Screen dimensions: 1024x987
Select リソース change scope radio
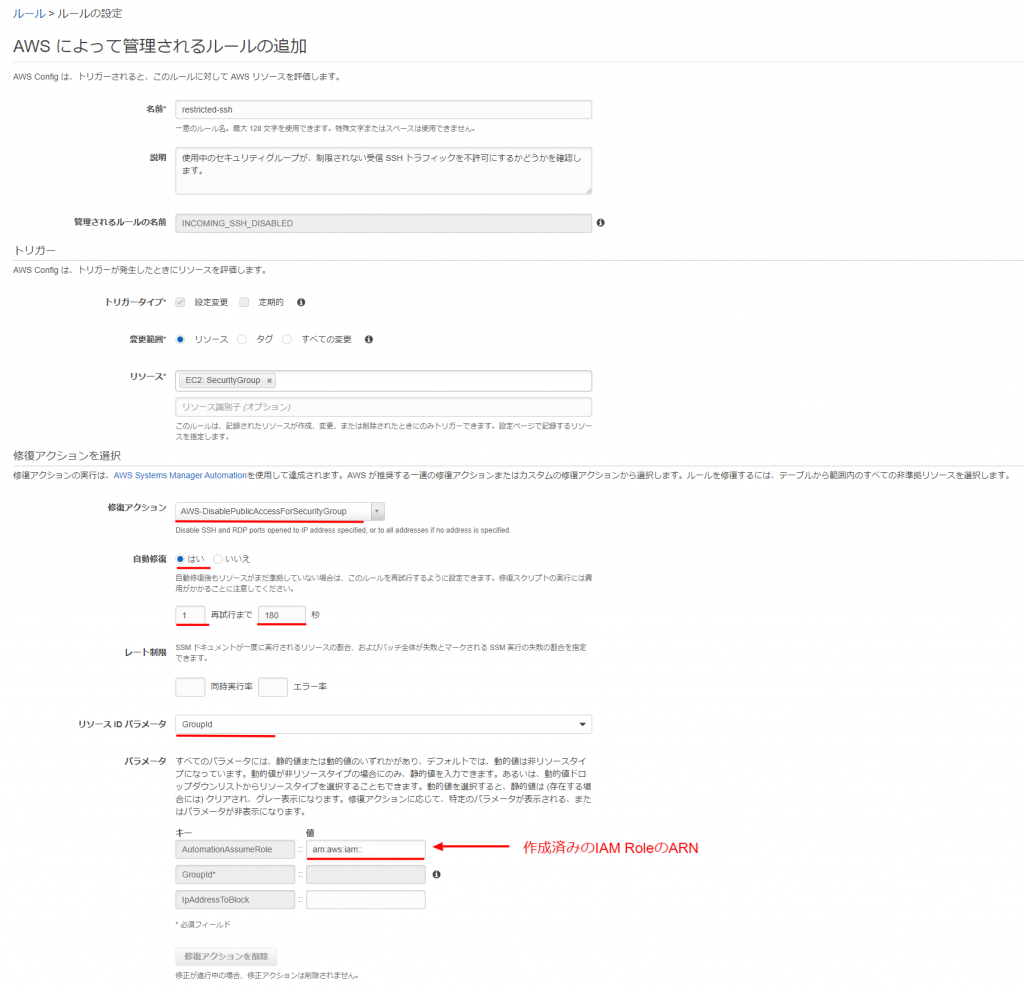[x=180, y=340]
